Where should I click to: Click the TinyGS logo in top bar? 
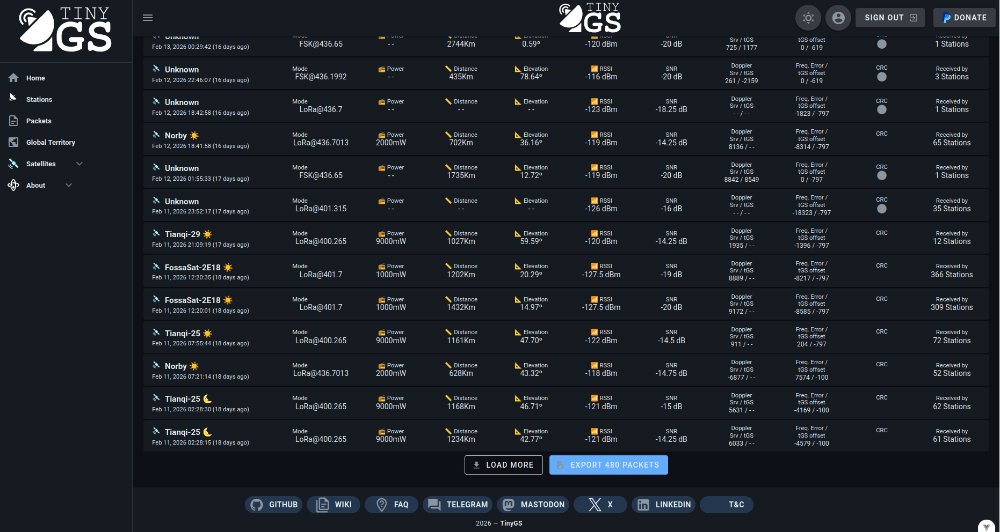pos(590,17)
